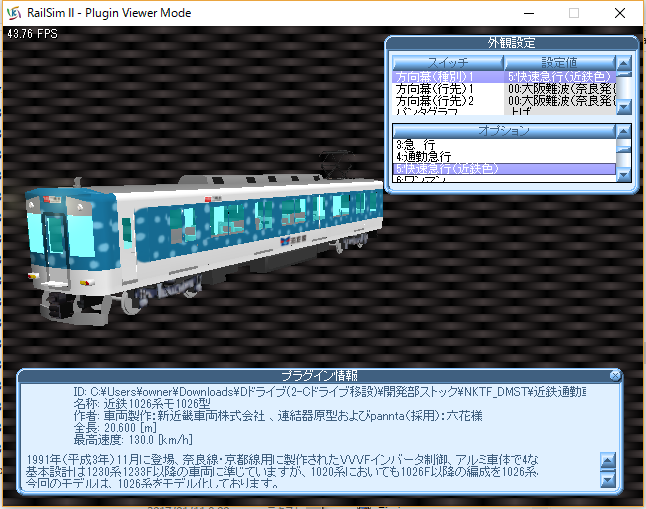
Task: Click setting value 5:快速急行(近鉄色) in first row
Action: point(560,77)
